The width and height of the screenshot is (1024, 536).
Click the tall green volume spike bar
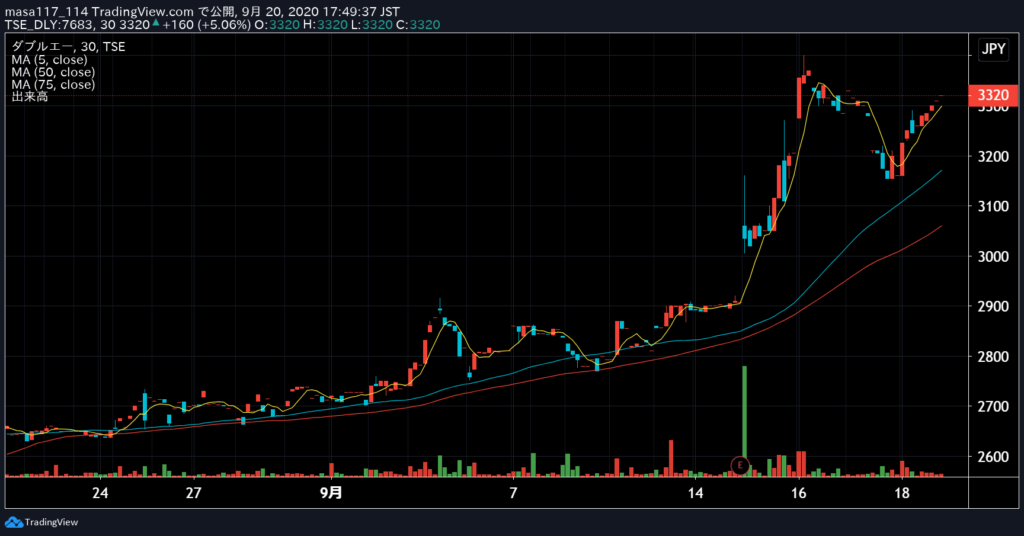tap(744, 421)
